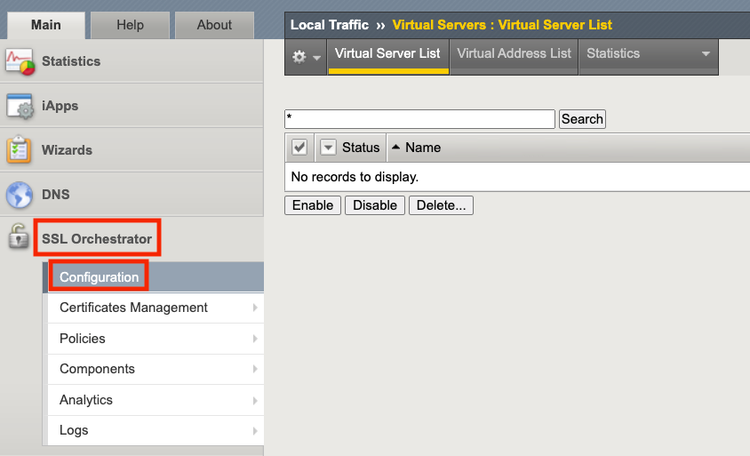This screenshot has width=750, height=456.
Task: Open the SSL Orchestrator sidebar section
Action: coord(97,239)
